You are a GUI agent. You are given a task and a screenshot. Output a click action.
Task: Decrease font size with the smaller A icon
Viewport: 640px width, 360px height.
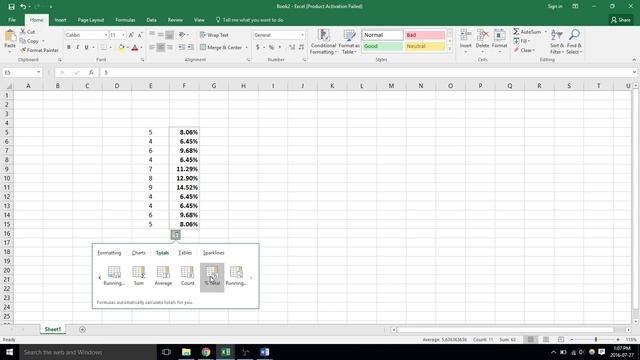pyautogui.click(x=140, y=35)
